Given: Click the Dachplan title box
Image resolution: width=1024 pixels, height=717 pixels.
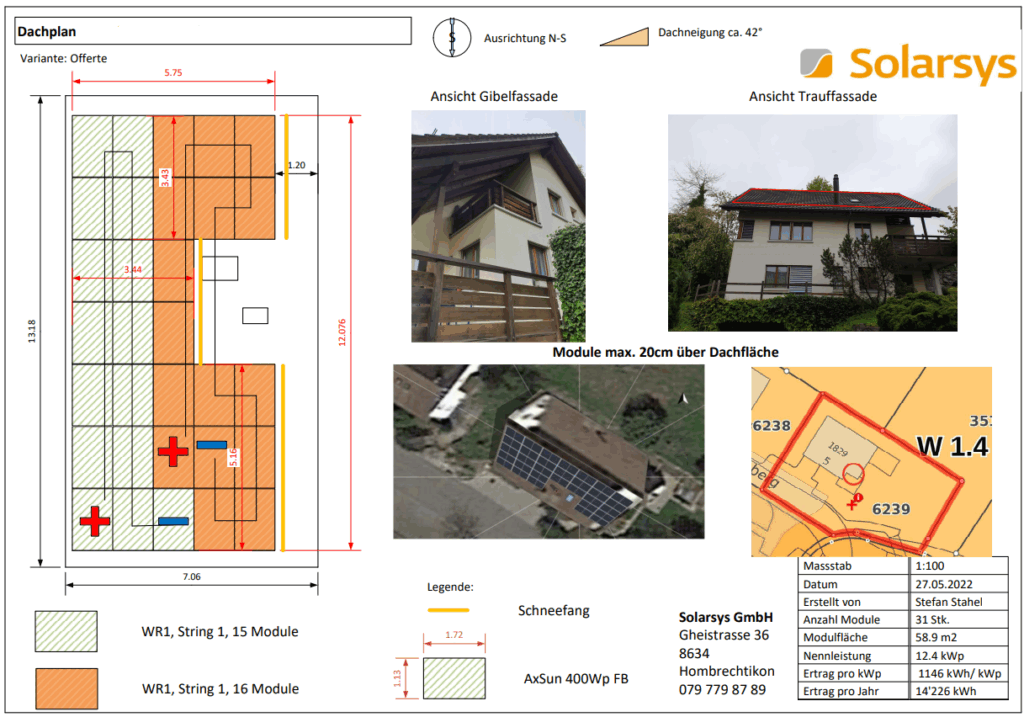Looking at the screenshot, I should pos(213,31).
